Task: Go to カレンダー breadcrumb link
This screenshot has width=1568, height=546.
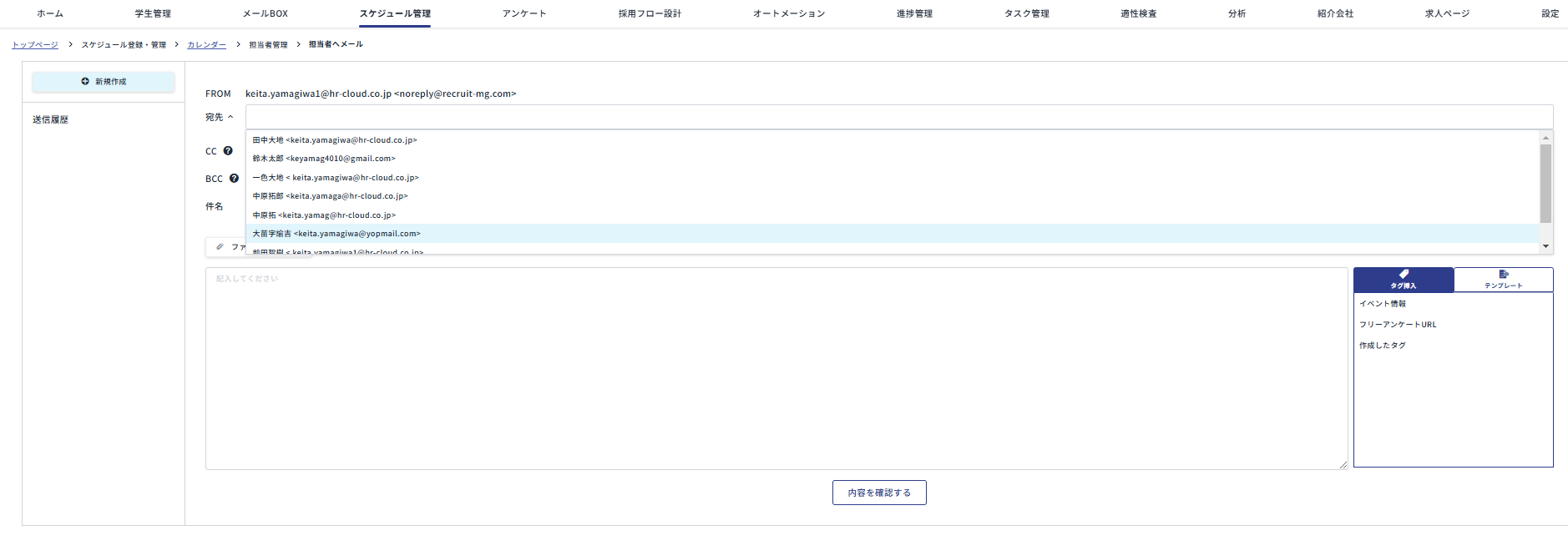Action: [x=207, y=44]
